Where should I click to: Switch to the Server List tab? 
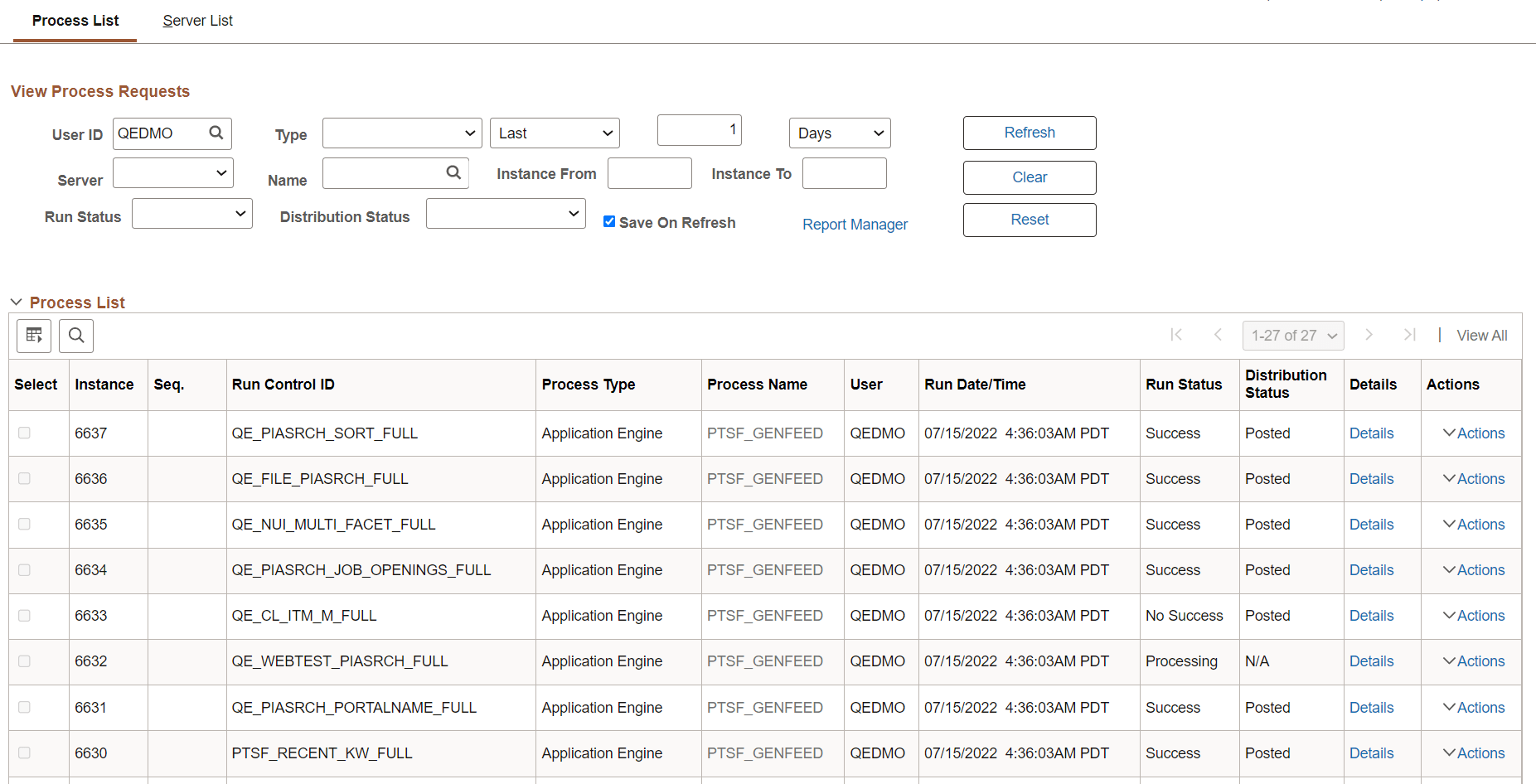(x=197, y=20)
